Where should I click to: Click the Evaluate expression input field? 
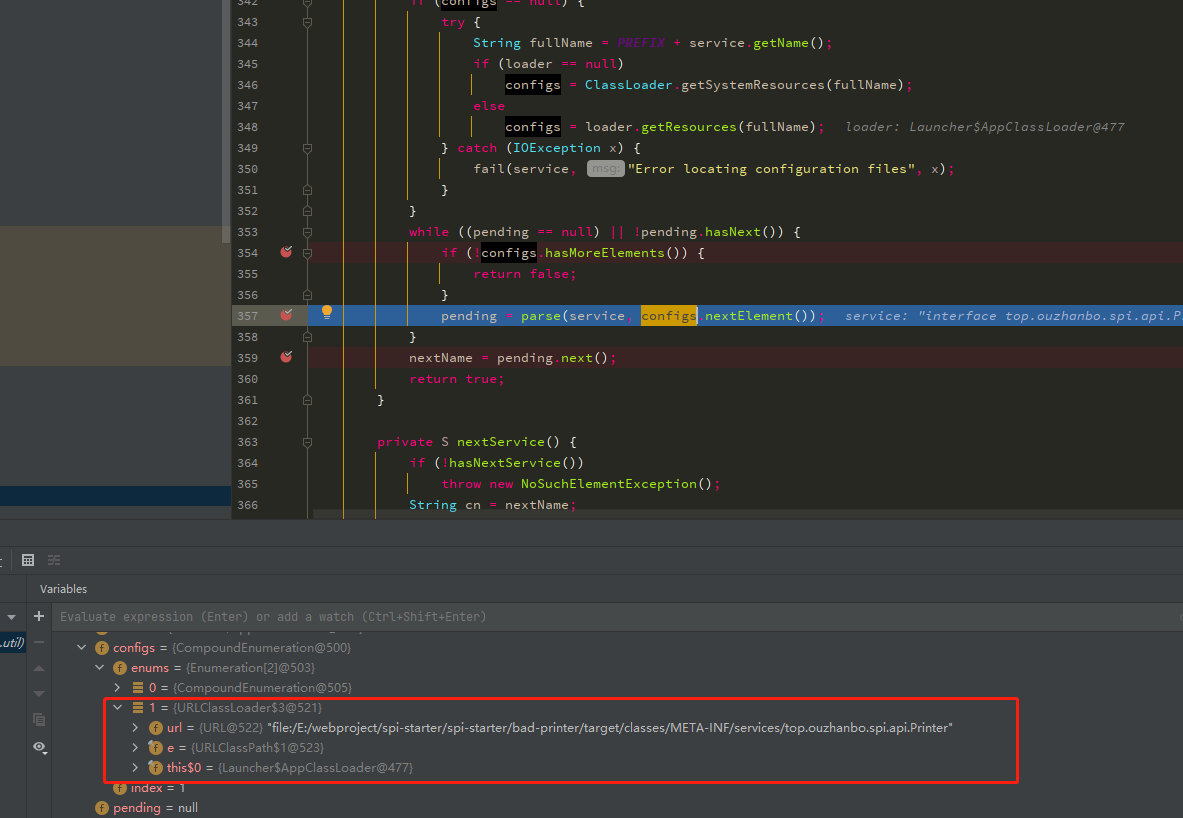[615, 617]
